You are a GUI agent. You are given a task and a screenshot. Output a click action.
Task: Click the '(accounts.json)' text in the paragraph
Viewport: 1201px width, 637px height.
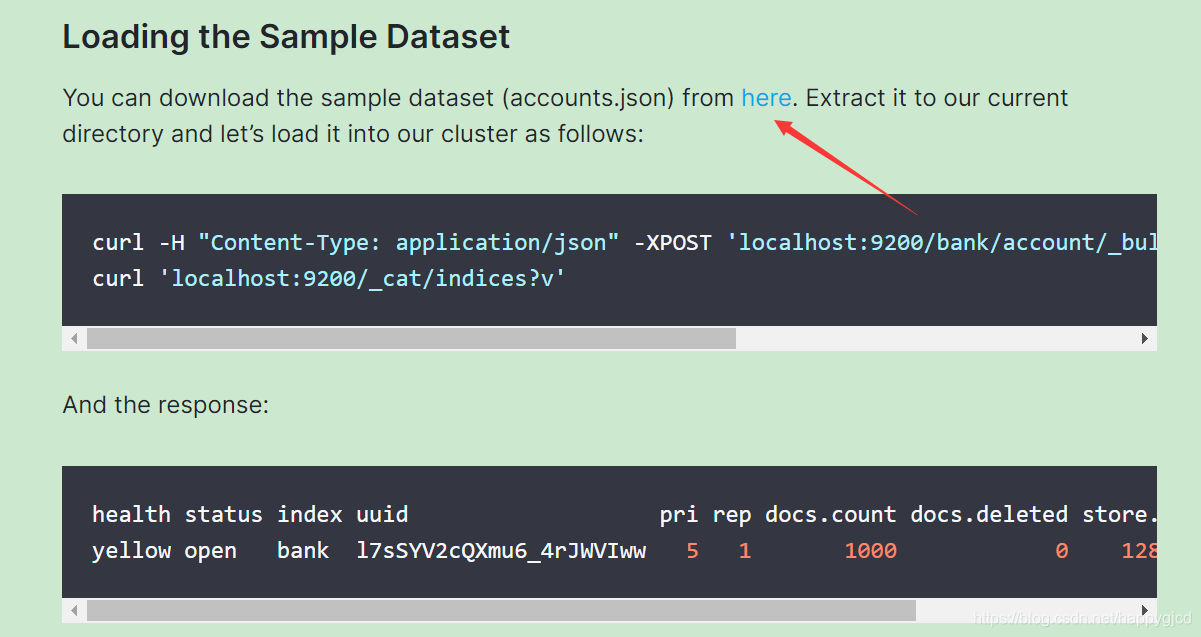[588, 98]
